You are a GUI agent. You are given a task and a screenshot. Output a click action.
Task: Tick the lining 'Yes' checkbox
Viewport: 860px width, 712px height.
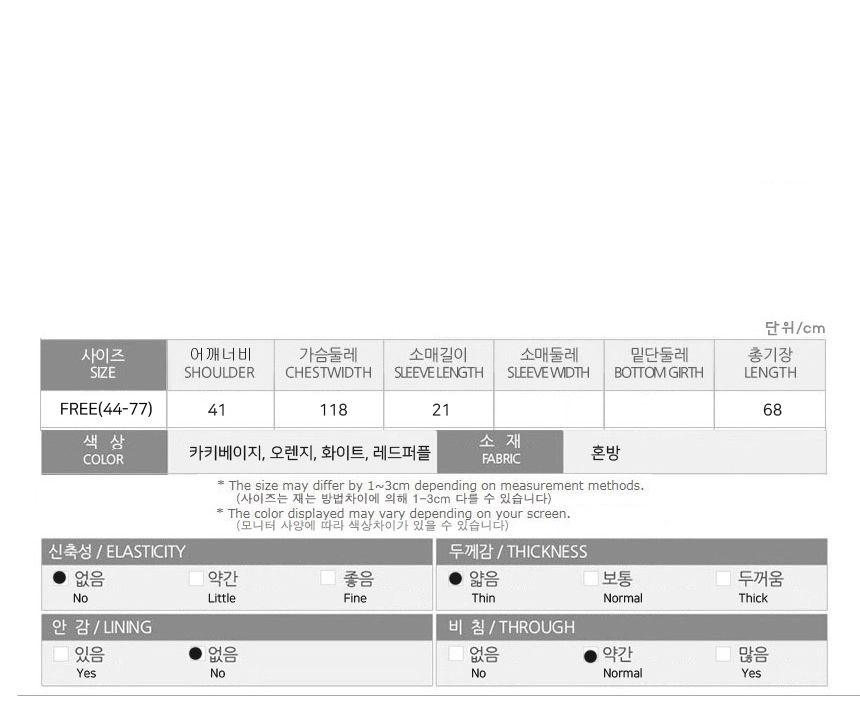click(x=61, y=655)
